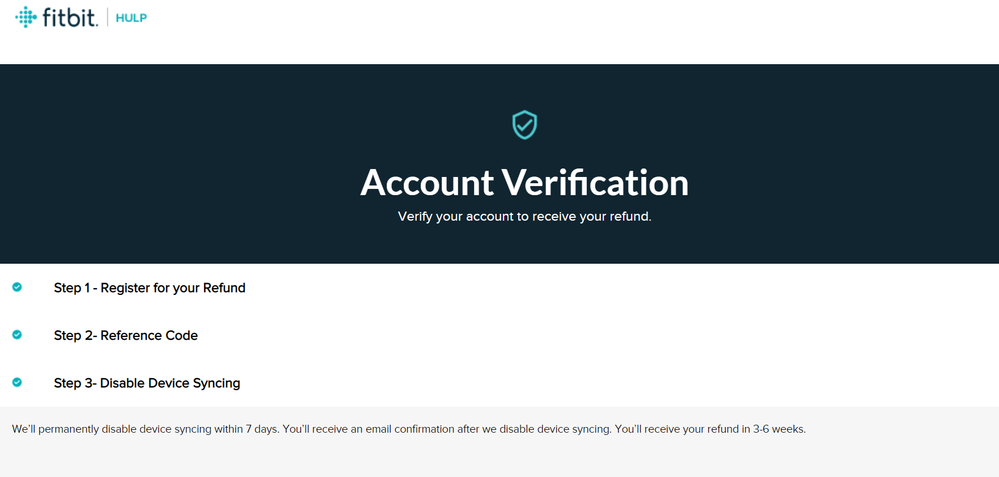The height and width of the screenshot is (477, 999).
Task: Click the shield checkmark verification icon
Action: pos(524,125)
